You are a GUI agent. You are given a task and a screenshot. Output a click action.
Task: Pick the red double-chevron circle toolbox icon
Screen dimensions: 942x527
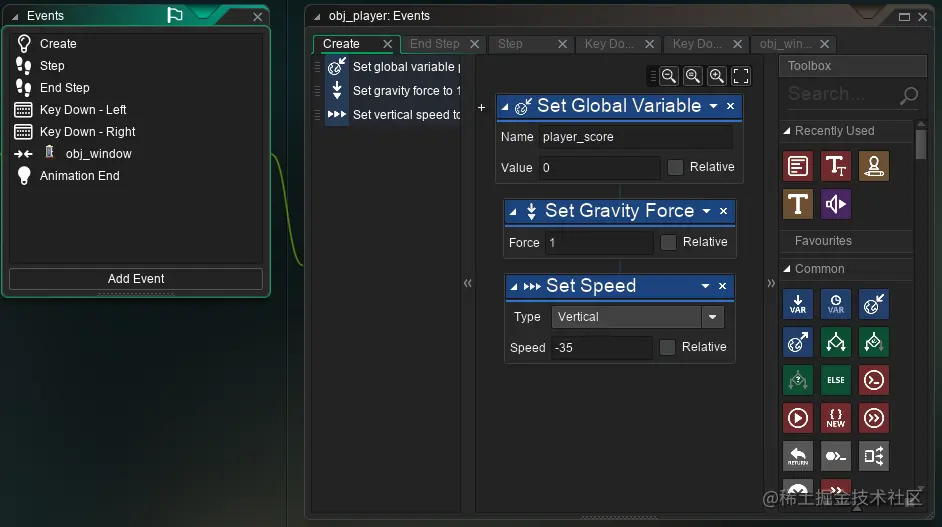[874, 418]
